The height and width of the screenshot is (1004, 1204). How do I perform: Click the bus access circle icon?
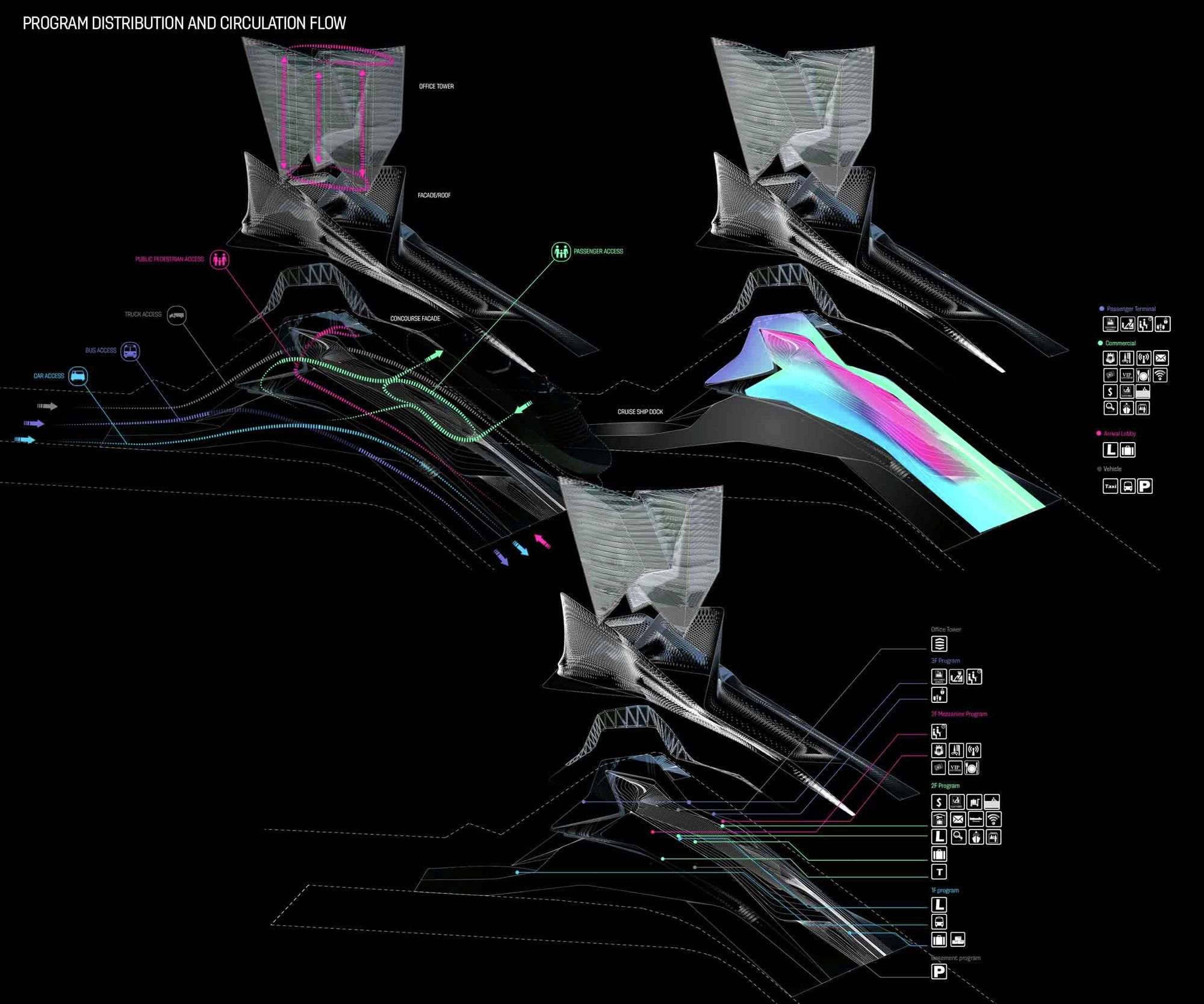(130, 351)
